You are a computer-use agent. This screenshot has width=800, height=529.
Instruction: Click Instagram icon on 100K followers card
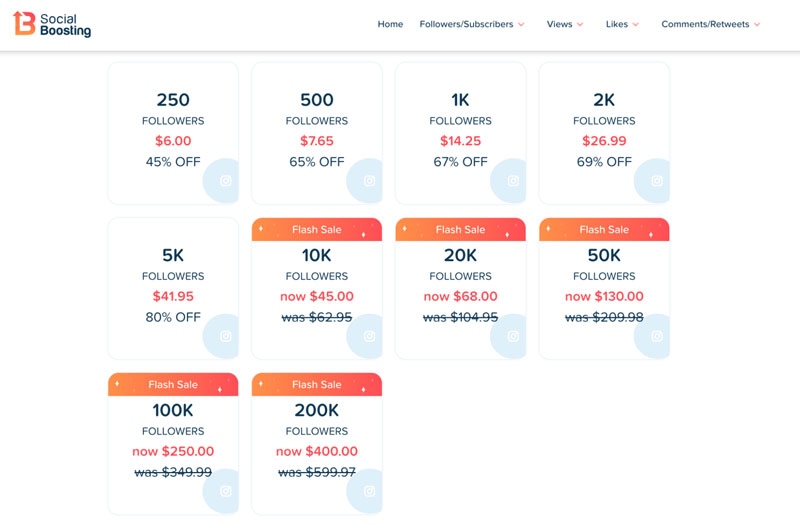coord(225,491)
